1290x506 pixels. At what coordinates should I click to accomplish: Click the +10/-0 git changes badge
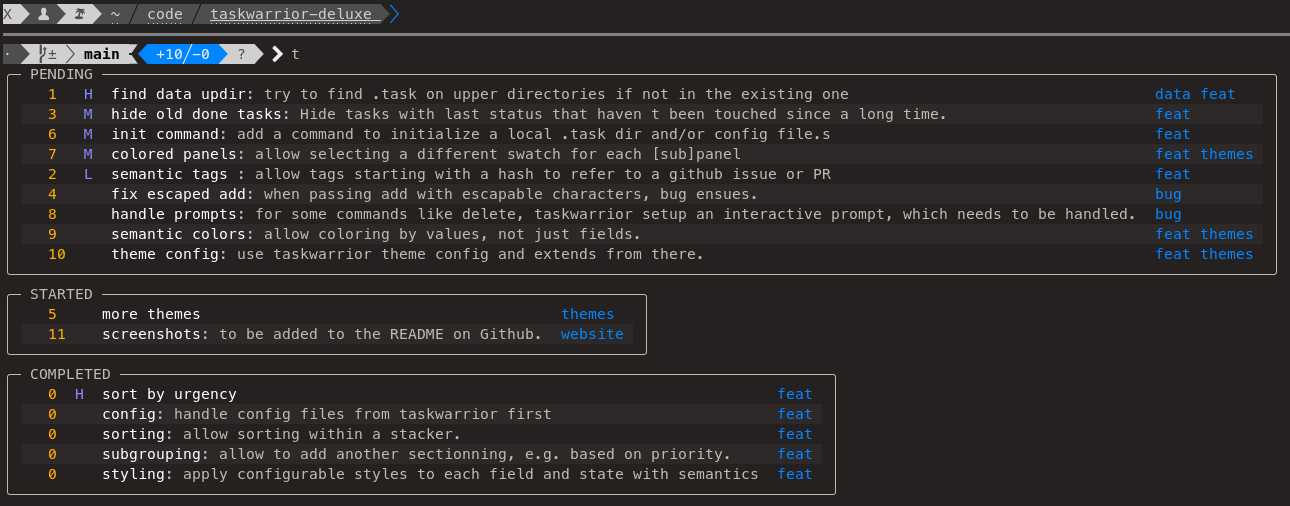coord(183,54)
